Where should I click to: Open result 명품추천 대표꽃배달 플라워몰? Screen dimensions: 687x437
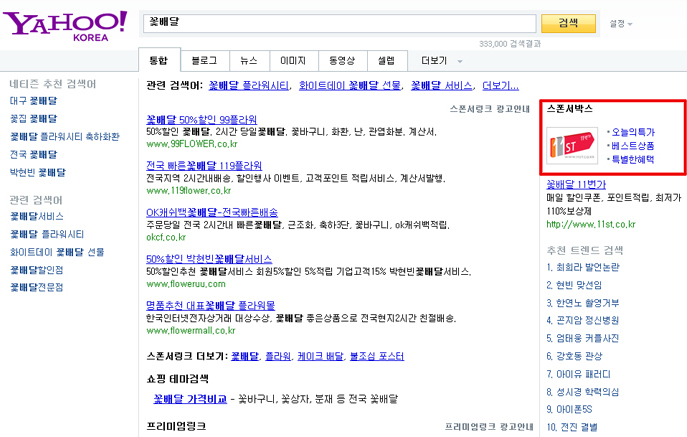click(210, 306)
